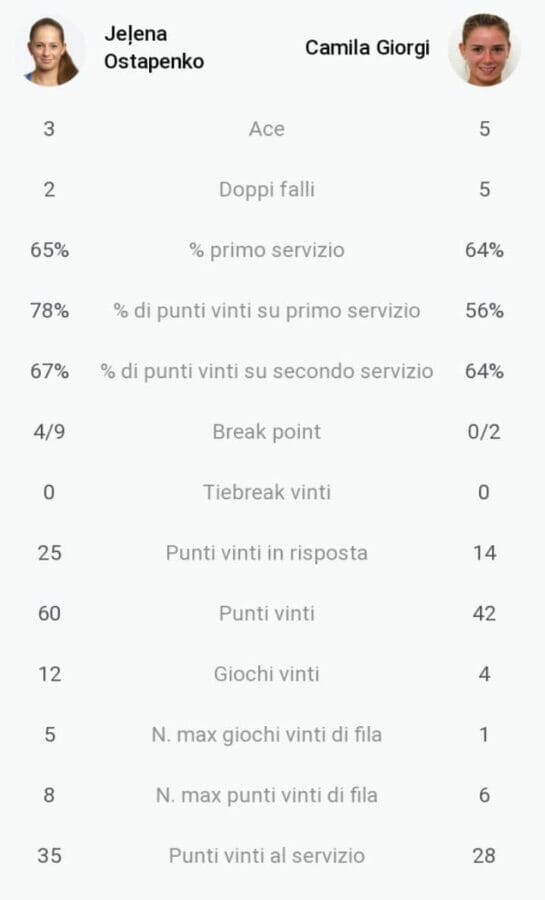Click the Doppi falli statistic label
Image resolution: width=545 pixels, height=900 pixels.
pyautogui.click(x=267, y=189)
